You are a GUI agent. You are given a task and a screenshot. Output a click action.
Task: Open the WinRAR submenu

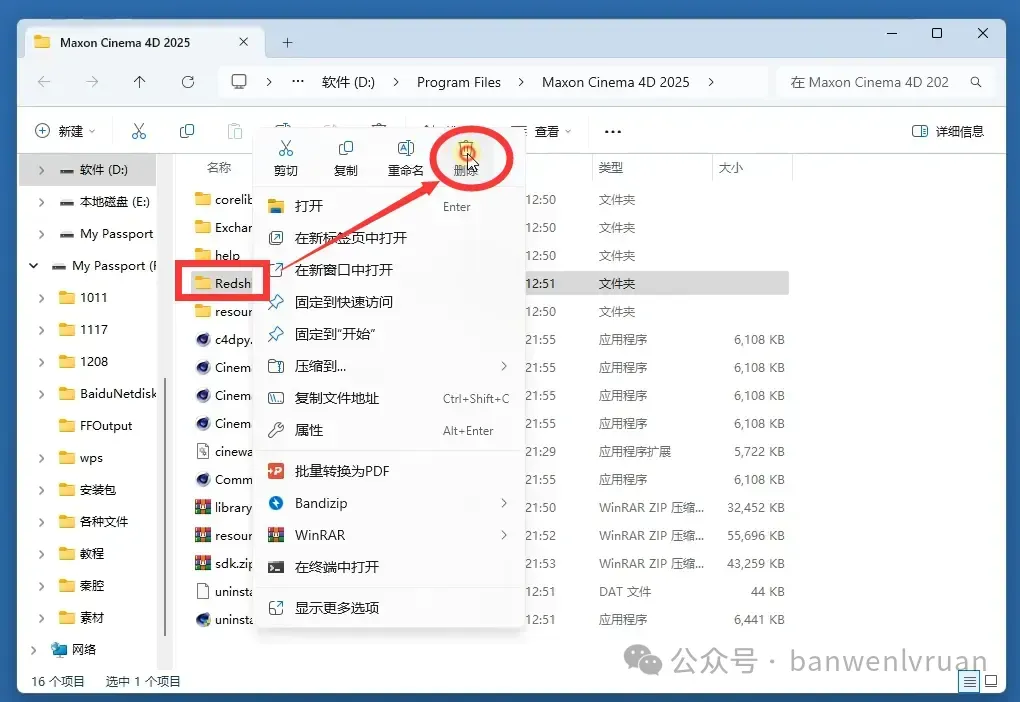(x=388, y=535)
